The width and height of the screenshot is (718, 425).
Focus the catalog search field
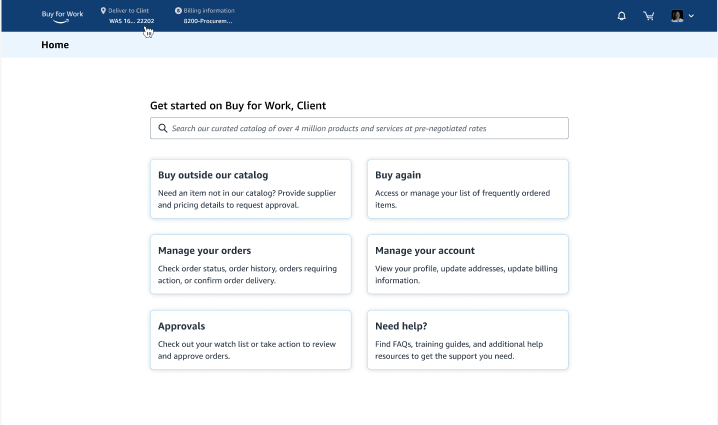tap(359, 128)
